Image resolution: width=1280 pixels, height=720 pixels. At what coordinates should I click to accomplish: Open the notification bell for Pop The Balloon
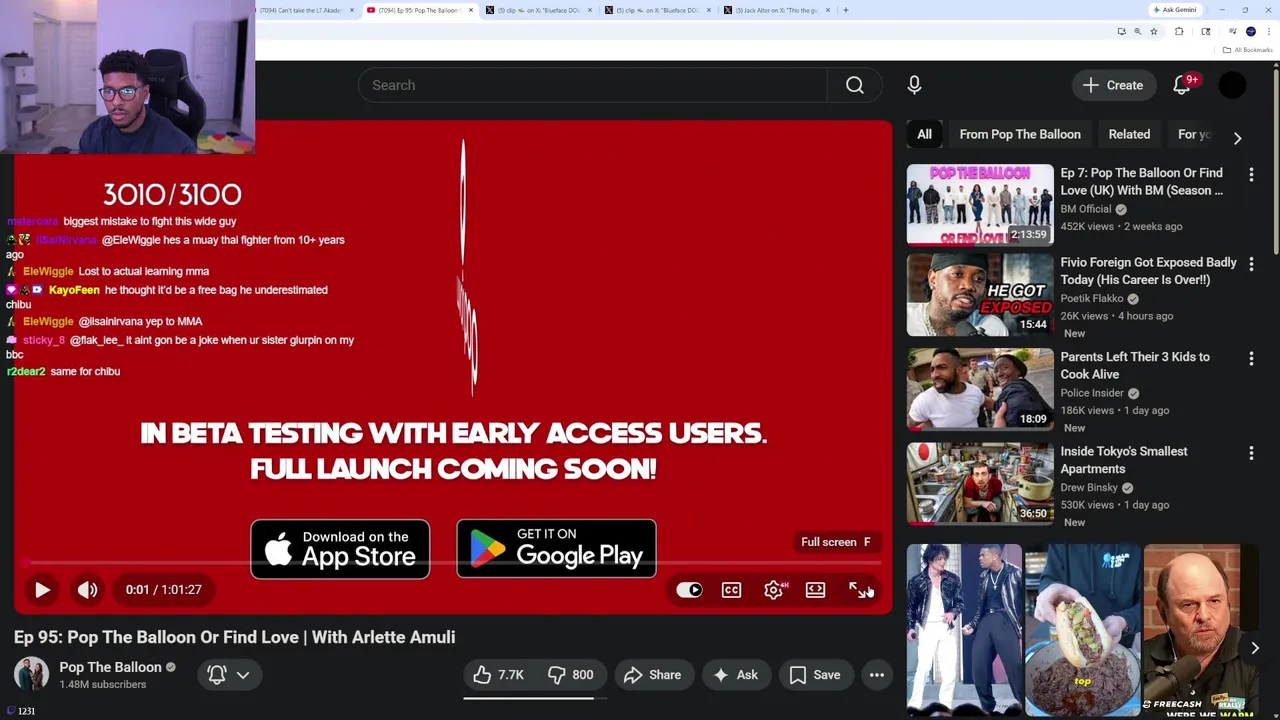pos(217,675)
